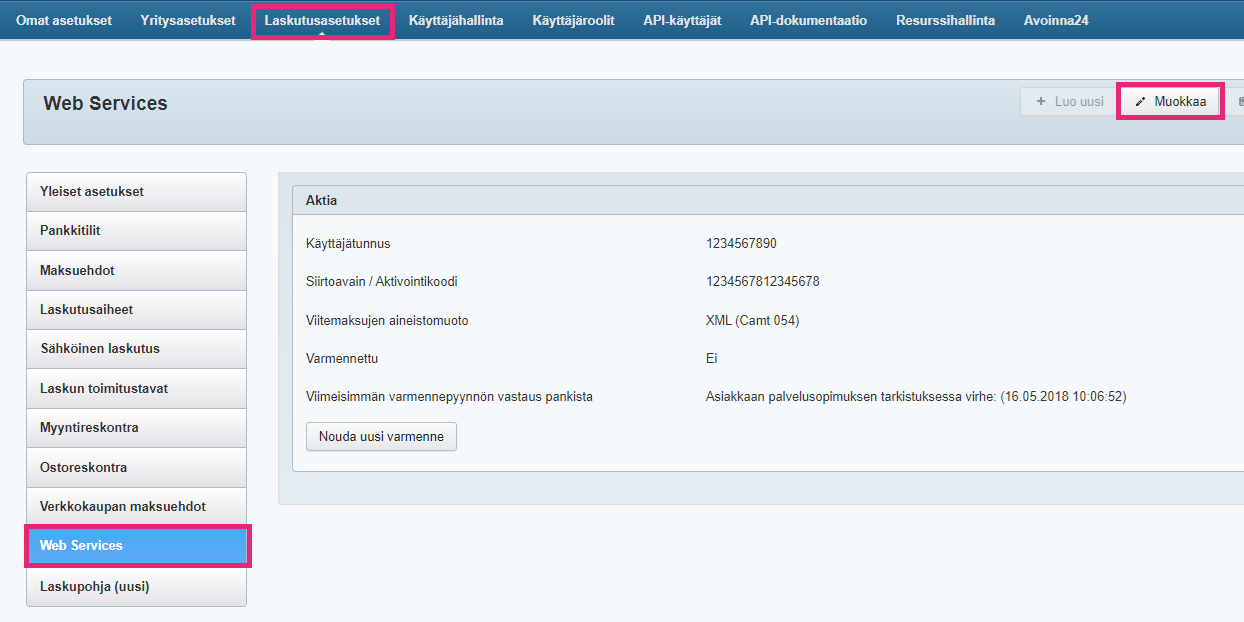This screenshot has height=622, width=1244.
Task: Switch to the Yritysasetukset tab
Action: (x=188, y=21)
